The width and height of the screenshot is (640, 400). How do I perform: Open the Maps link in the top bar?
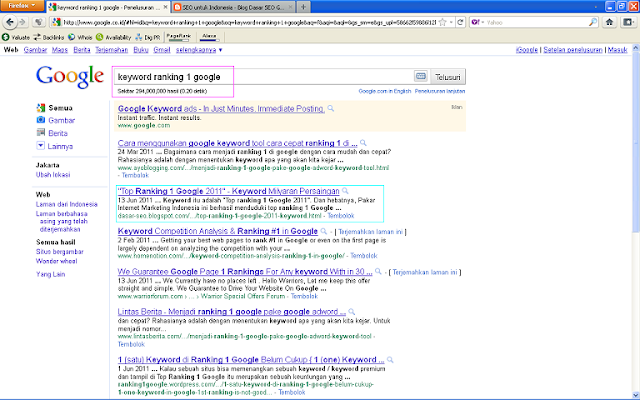(x=60, y=50)
